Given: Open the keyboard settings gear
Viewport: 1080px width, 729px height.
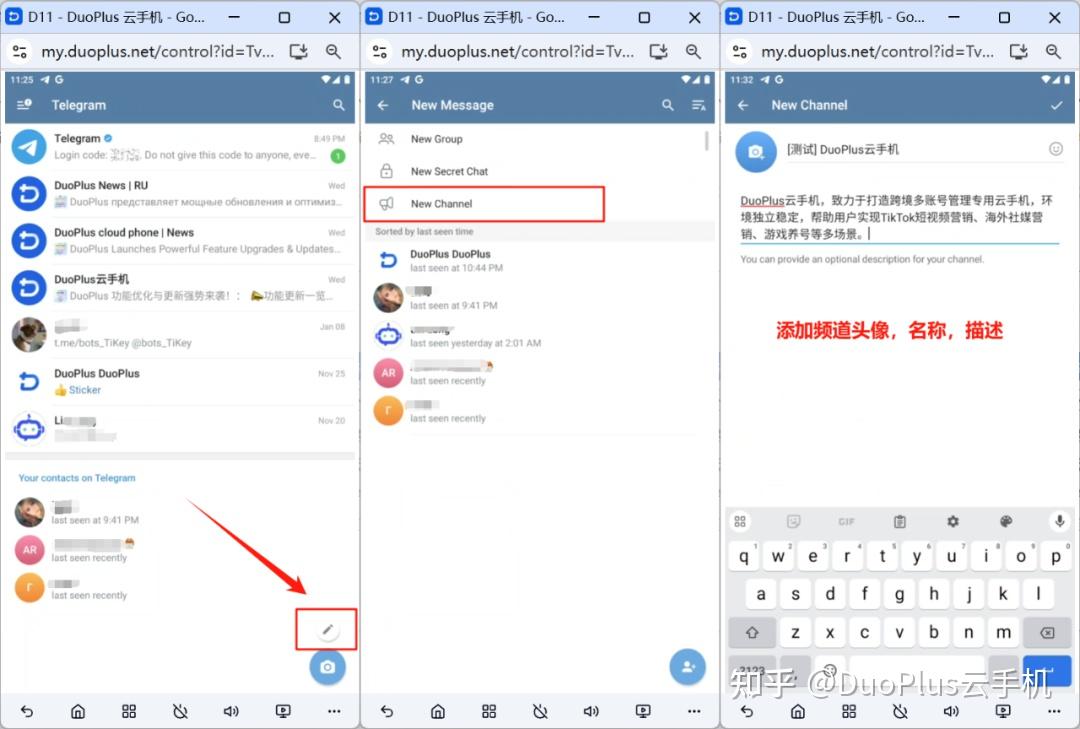Looking at the screenshot, I should coord(952,520).
